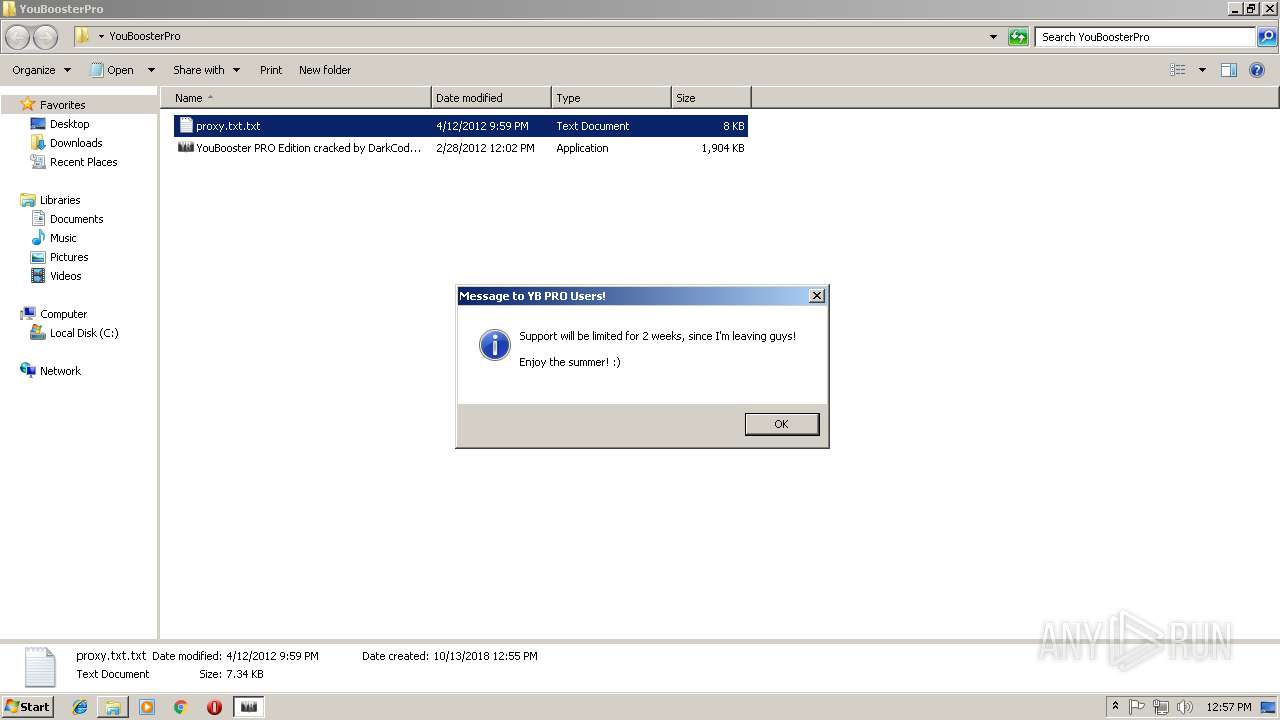This screenshot has height=720, width=1280.
Task: Click the 1,904 KB size cell
Action: 723,148
